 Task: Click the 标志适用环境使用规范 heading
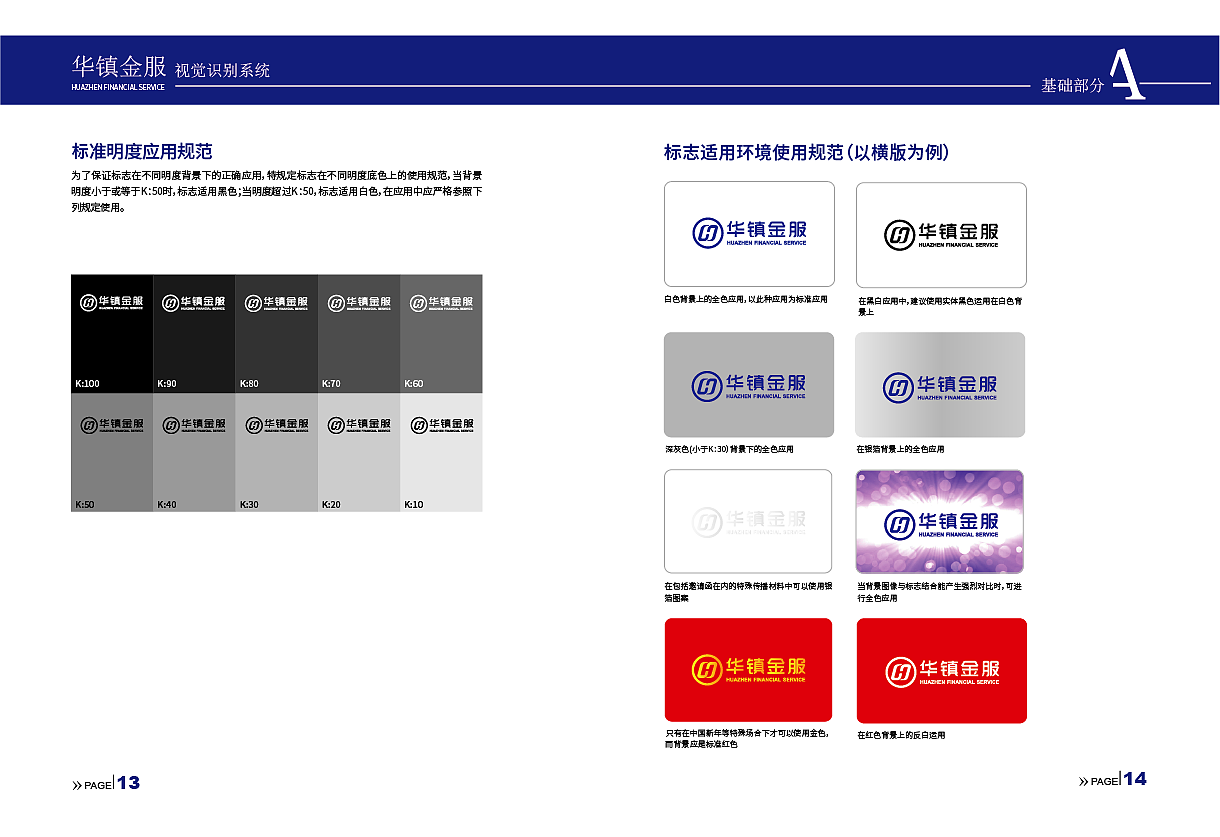pos(805,152)
